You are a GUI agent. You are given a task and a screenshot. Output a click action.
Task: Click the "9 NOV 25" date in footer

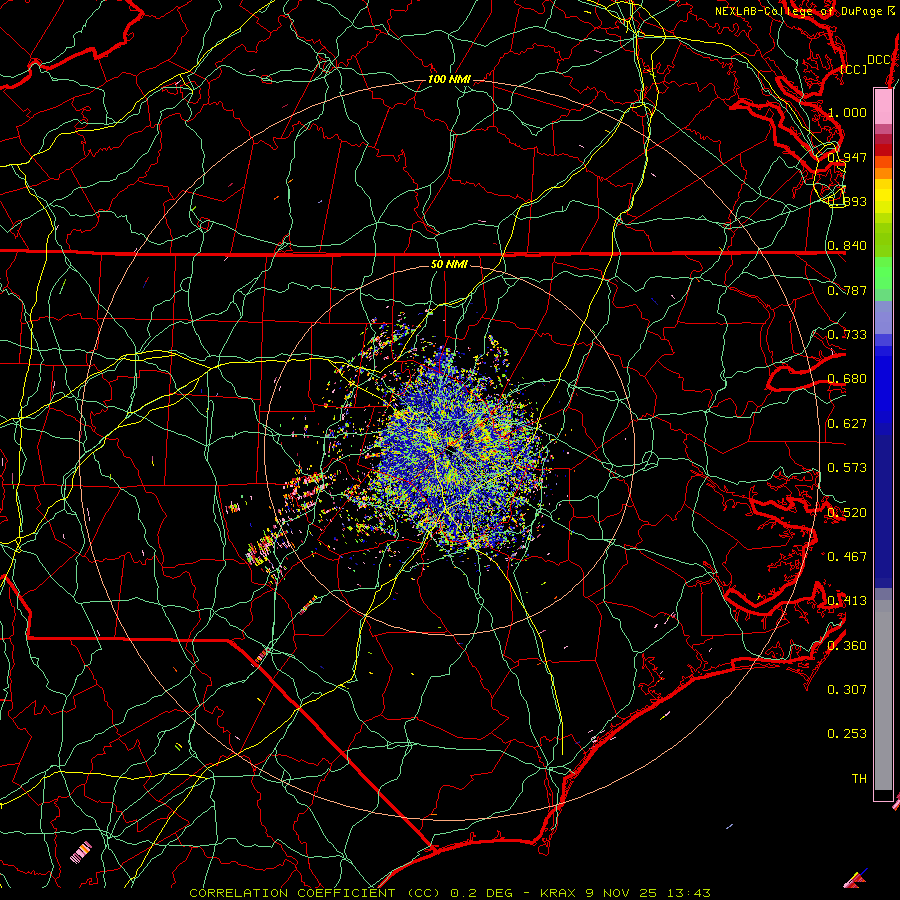[x=623, y=893]
